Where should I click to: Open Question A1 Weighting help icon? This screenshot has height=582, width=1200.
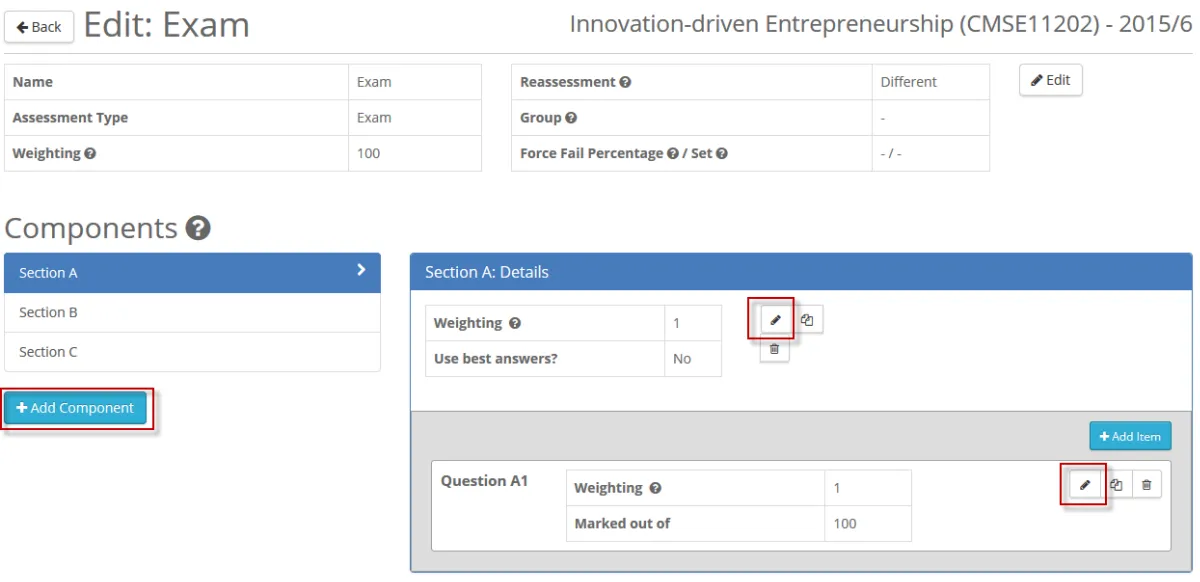[655, 489]
